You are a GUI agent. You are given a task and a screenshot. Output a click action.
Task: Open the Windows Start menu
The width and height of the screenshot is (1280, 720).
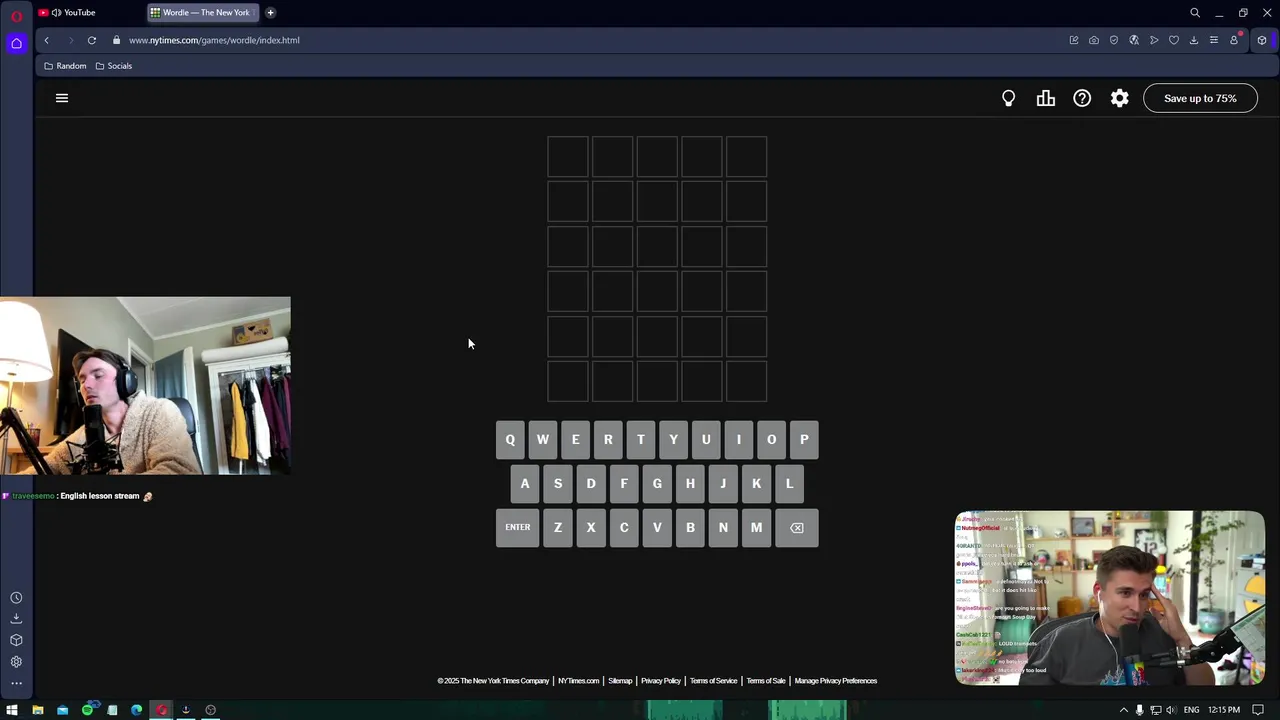coord(12,710)
